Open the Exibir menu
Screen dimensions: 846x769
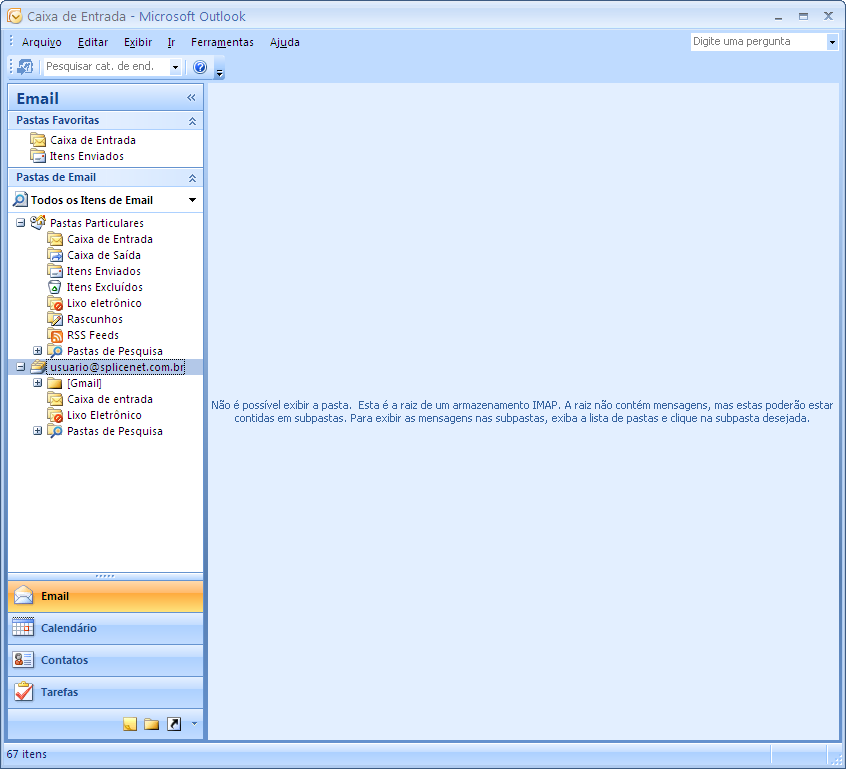(x=138, y=42)
